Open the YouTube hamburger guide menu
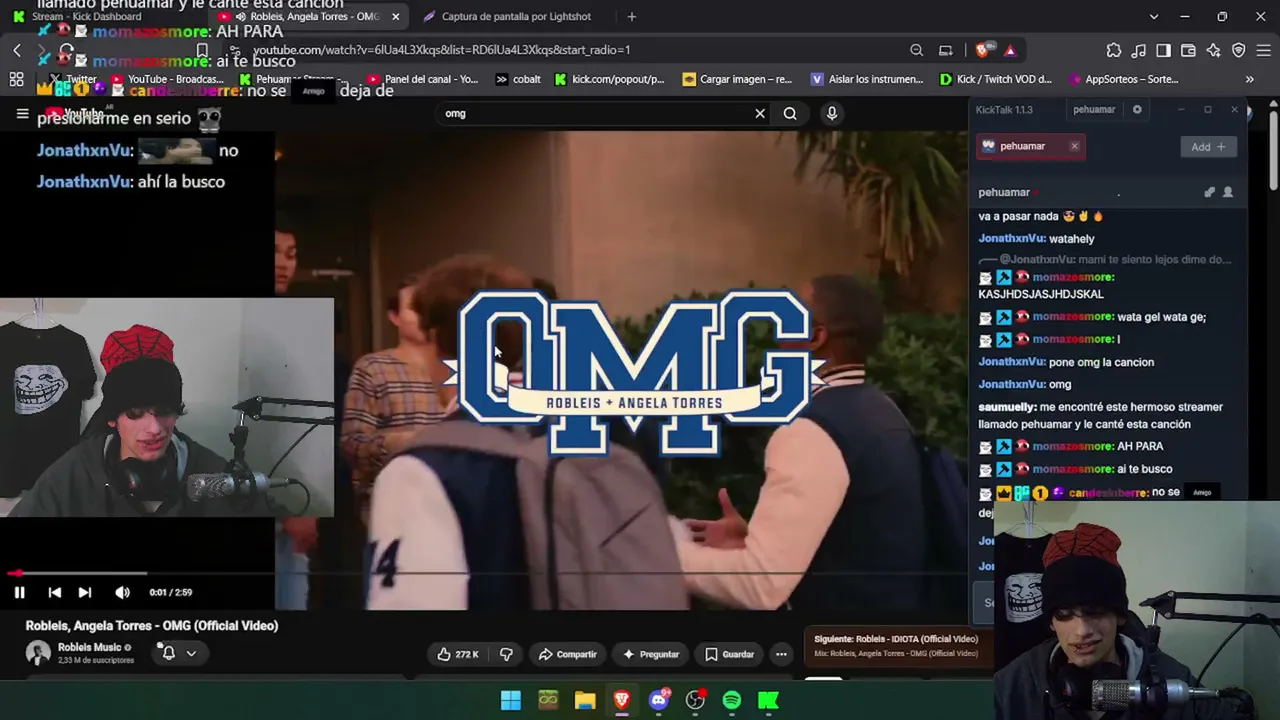1280x720 pixels. pos(22,114)
